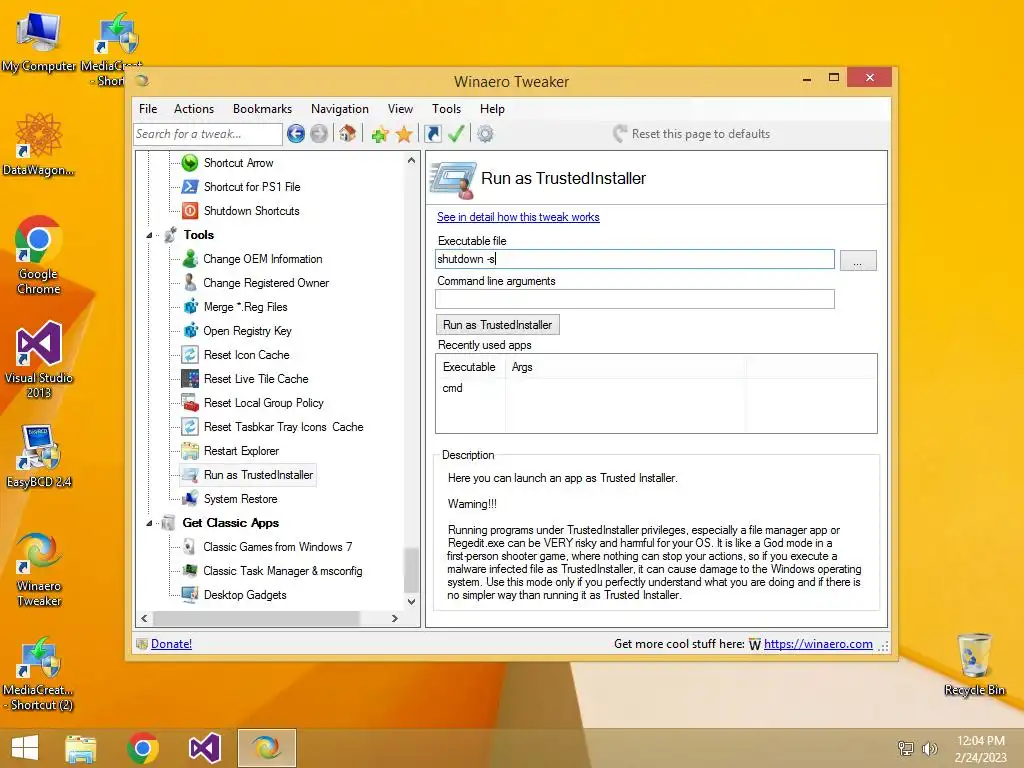This screenshot has height=768, width=1024.
Task: Select System Restore tool
Action: coord(240,499)
